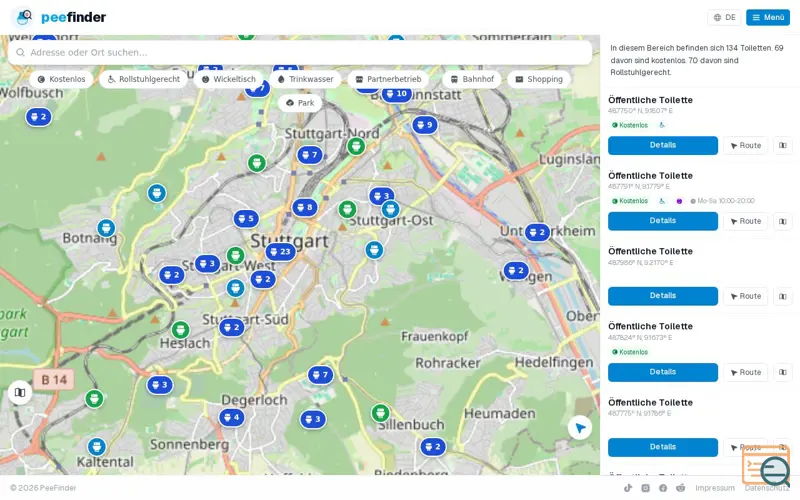Open the Reddit link in footer
The image size is (800, 500).
point(680,488)
